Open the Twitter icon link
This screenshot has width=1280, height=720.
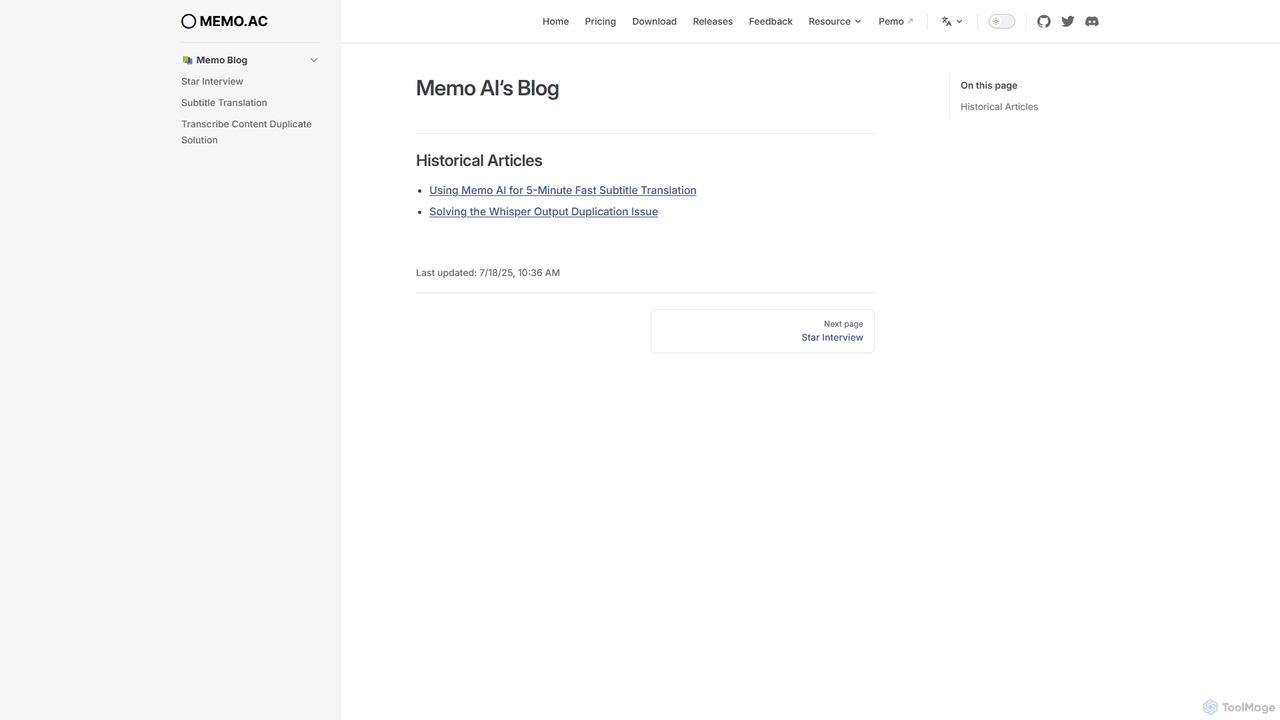pyautogui.click(x=1068, y=21)
